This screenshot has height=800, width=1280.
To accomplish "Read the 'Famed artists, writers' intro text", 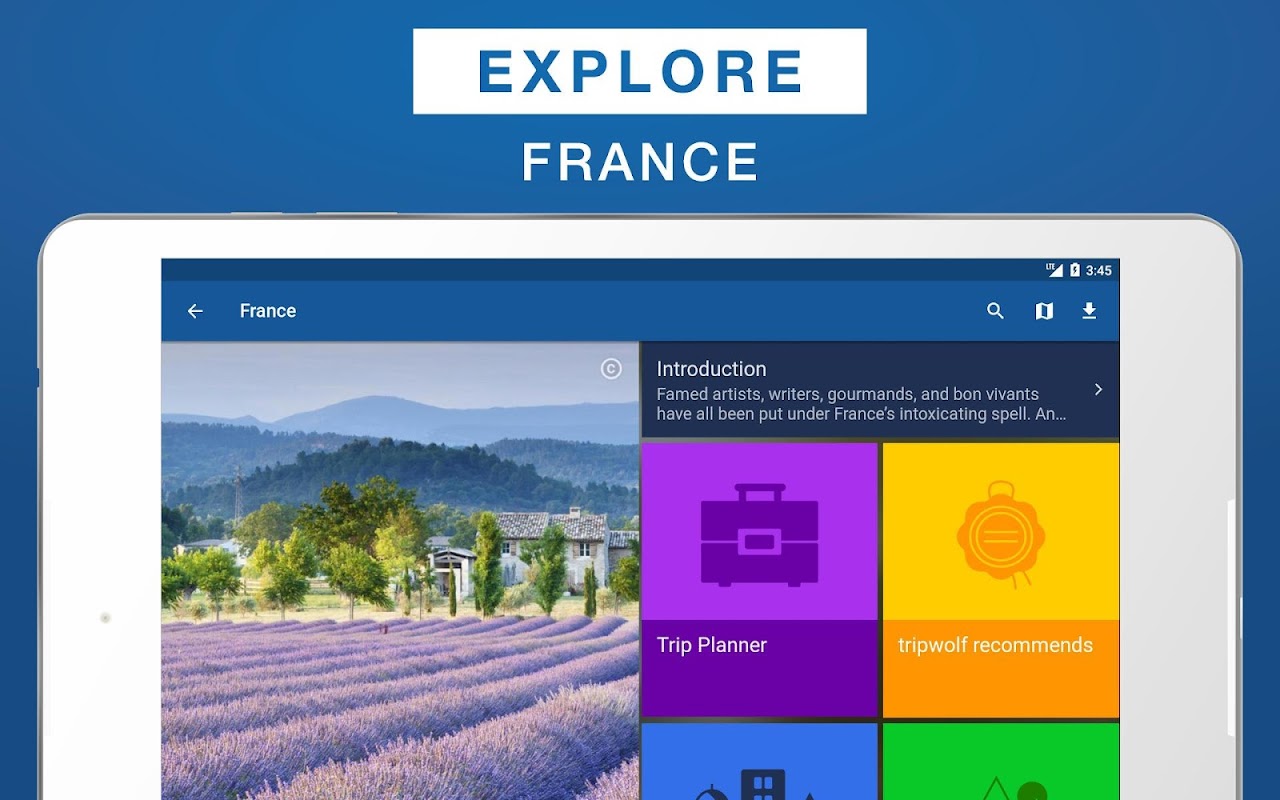I will (x=861, y=404).
